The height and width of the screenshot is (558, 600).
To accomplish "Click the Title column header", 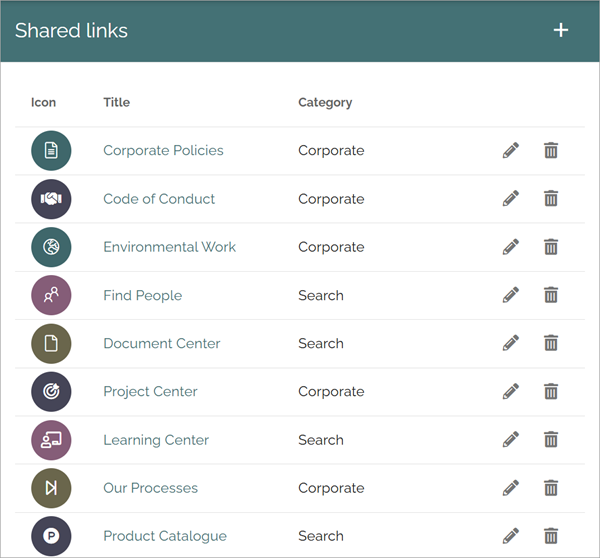I will (x=116, y=102).
